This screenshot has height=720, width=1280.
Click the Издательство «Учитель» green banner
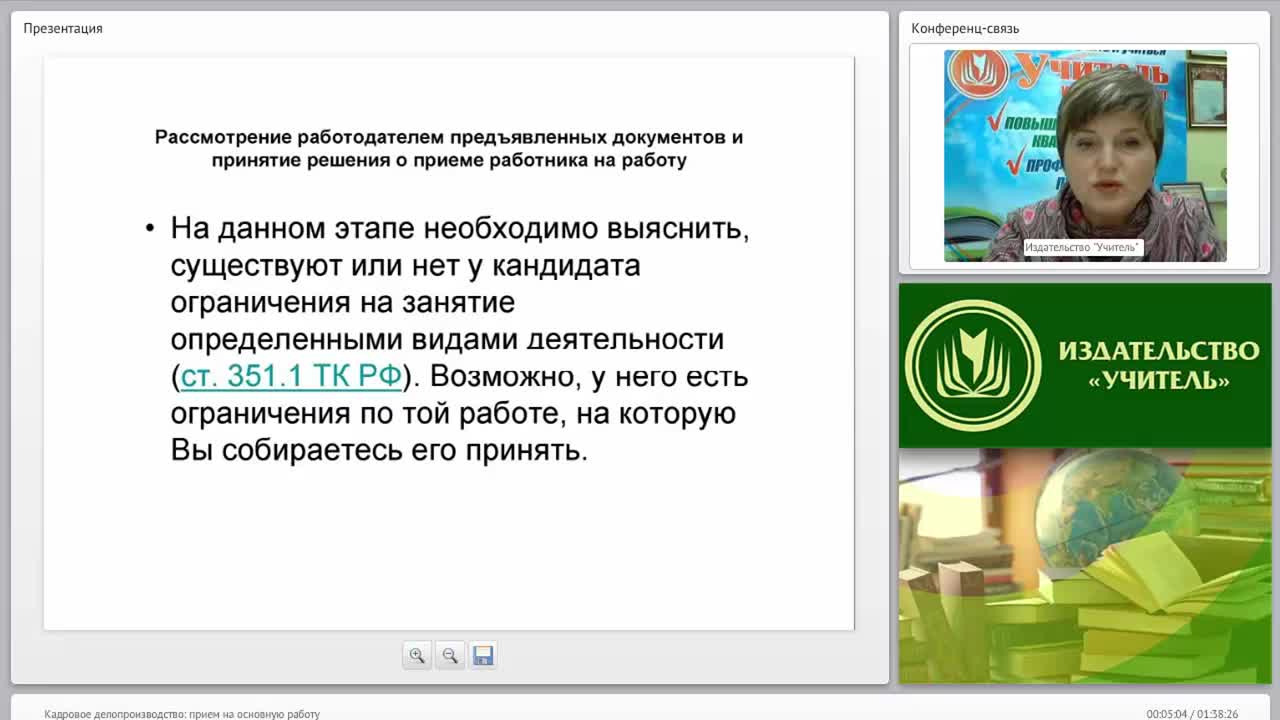(1085, 366)
